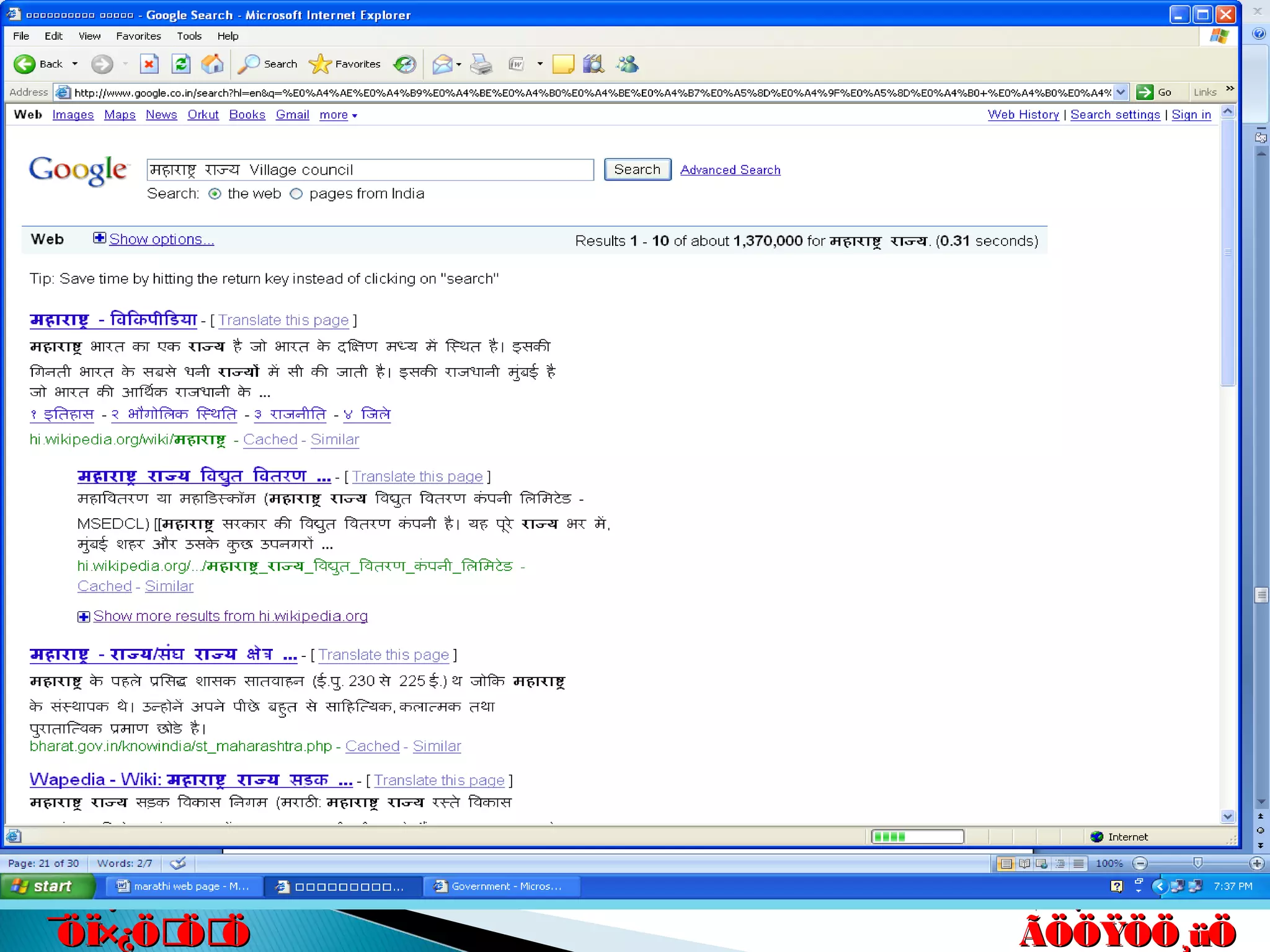Expand 'Show options...' plus toggle

coord(99,238)
